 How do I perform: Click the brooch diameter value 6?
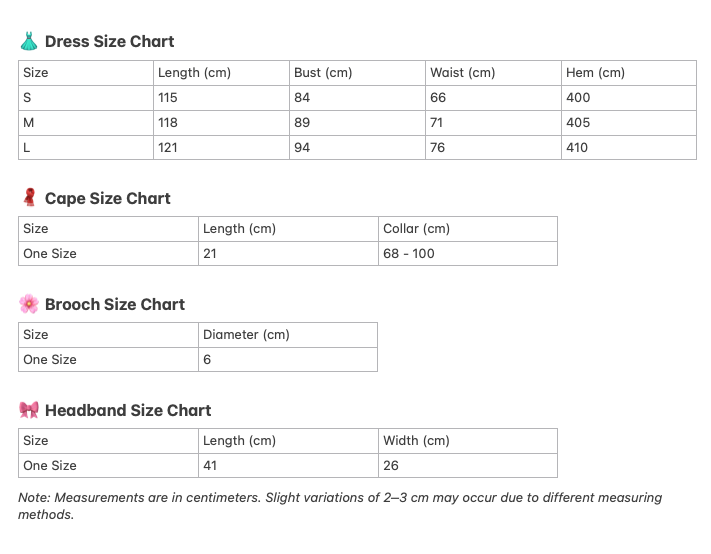coord(207,359)
